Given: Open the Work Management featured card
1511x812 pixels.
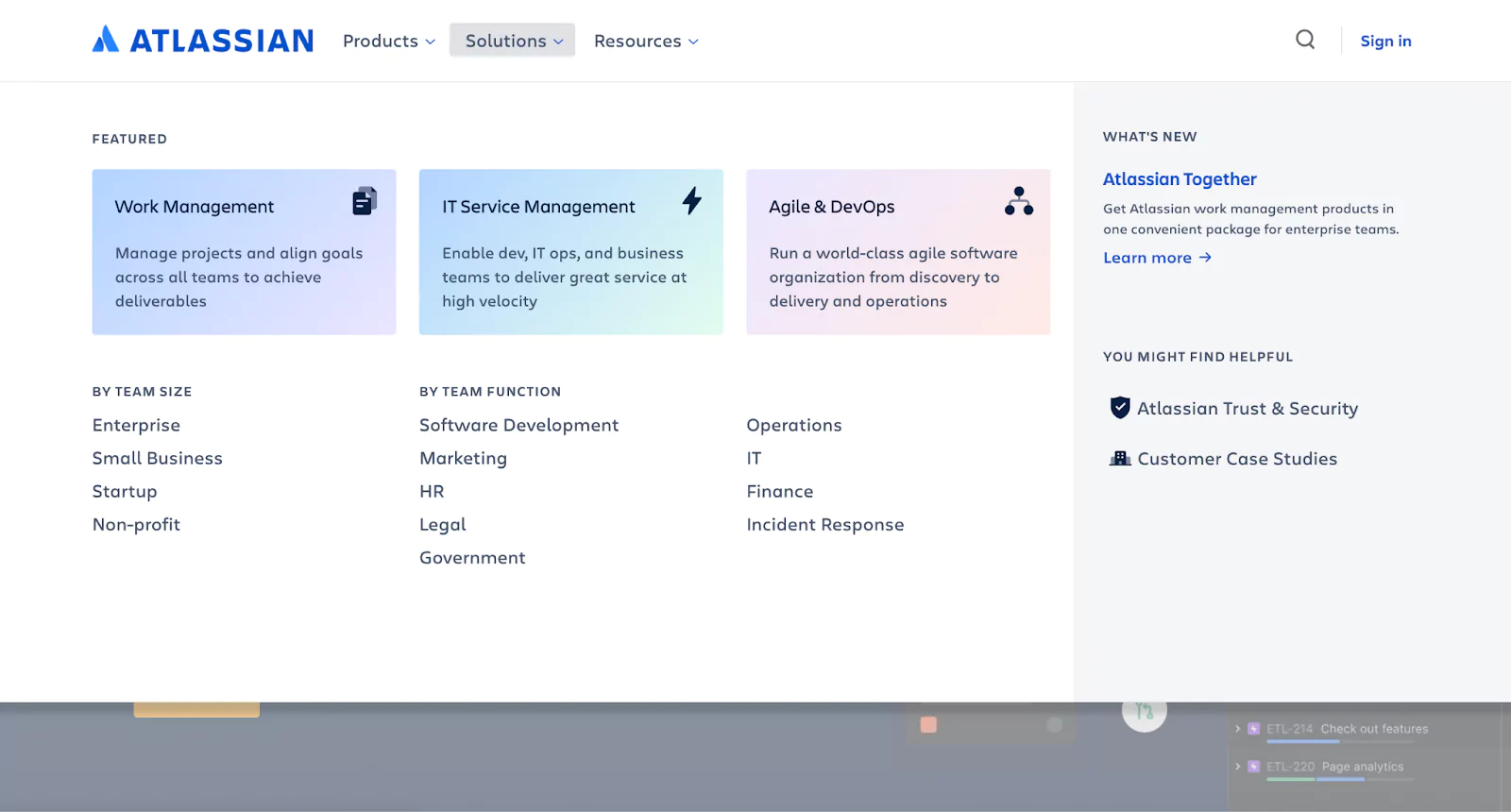Looking at the screenshot, I should [x=244, y=252].
